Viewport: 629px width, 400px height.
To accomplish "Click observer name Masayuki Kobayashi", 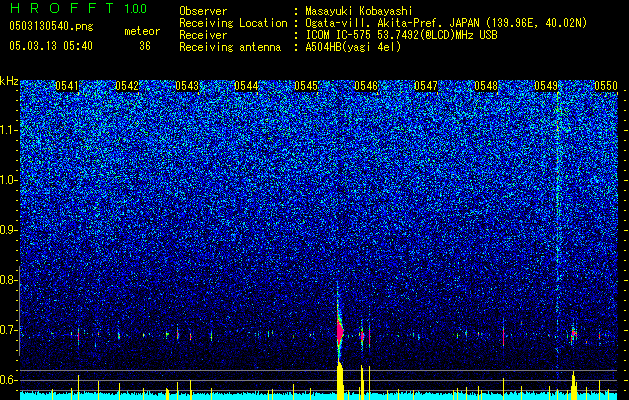I will (x=359, y=11).
